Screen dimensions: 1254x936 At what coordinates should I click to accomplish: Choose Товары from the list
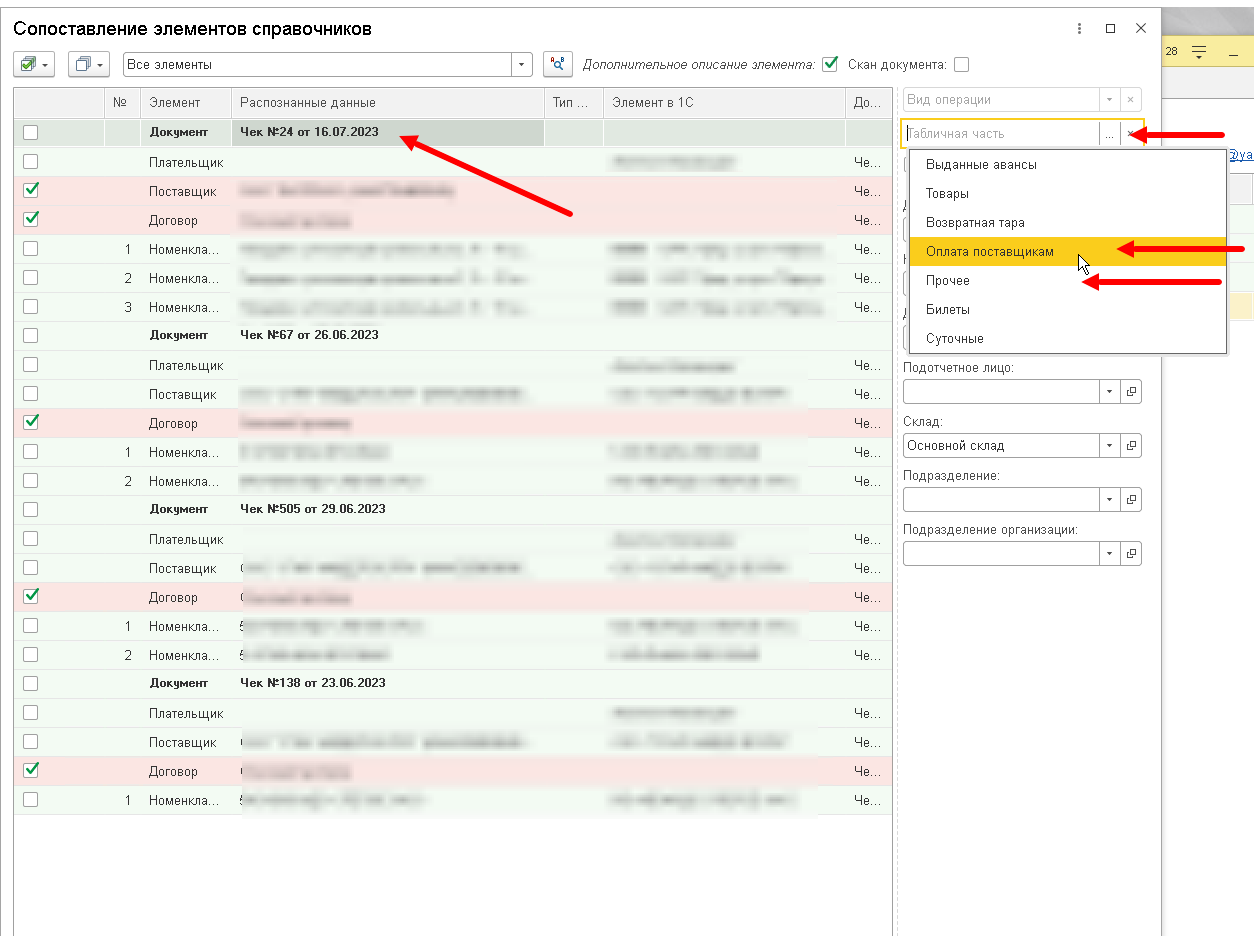click(x=1067, y=194)
